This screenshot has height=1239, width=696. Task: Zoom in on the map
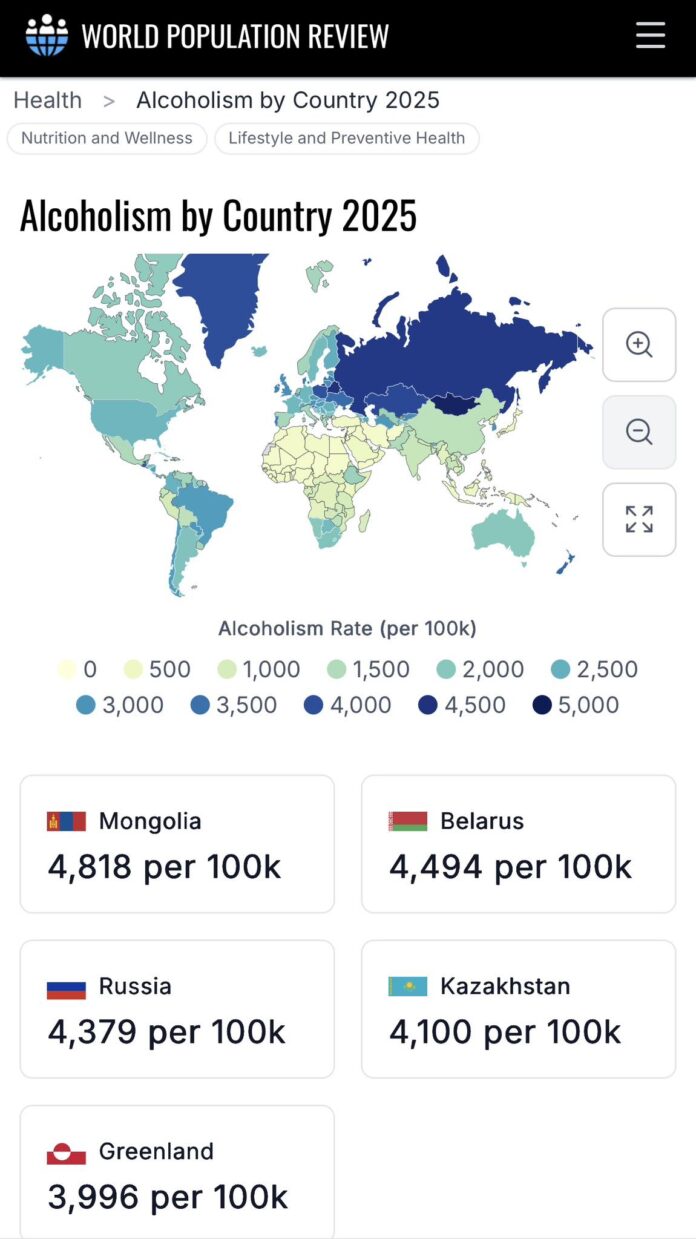pyautogui.click(x=639, y=345)
